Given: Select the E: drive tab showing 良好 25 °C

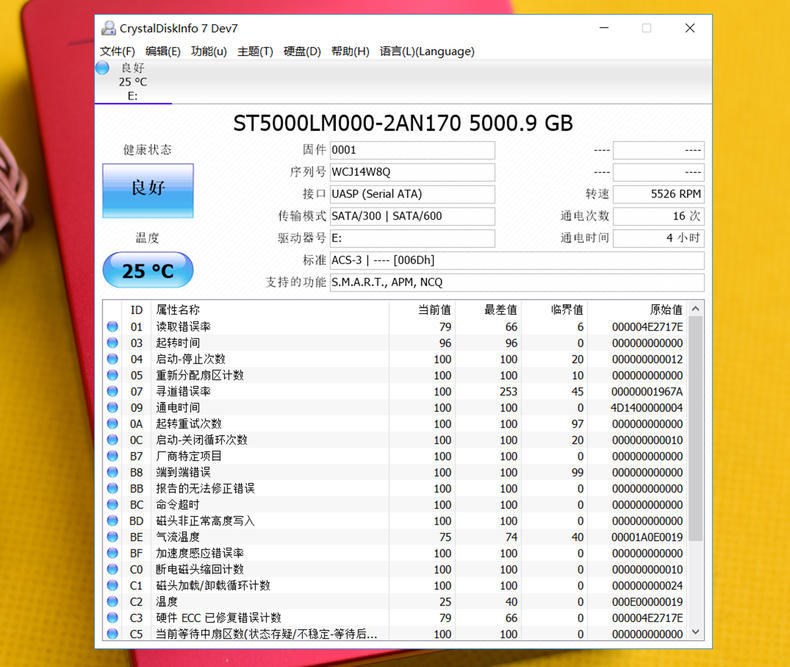Looking at the screenshot, I should 133,82.
